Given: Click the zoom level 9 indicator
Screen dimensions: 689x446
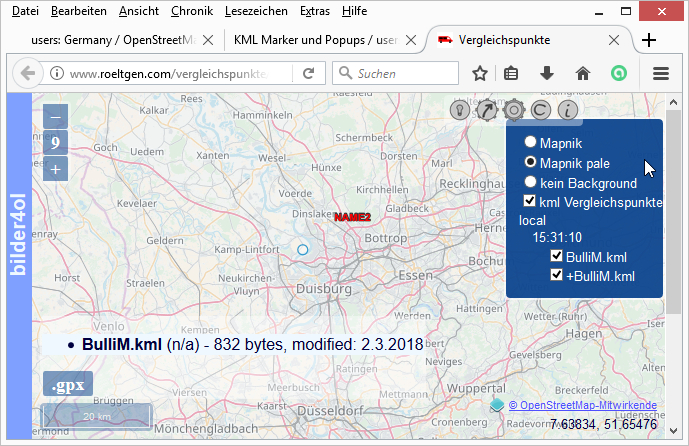Looking at the screenshot, I should [55, 143].
